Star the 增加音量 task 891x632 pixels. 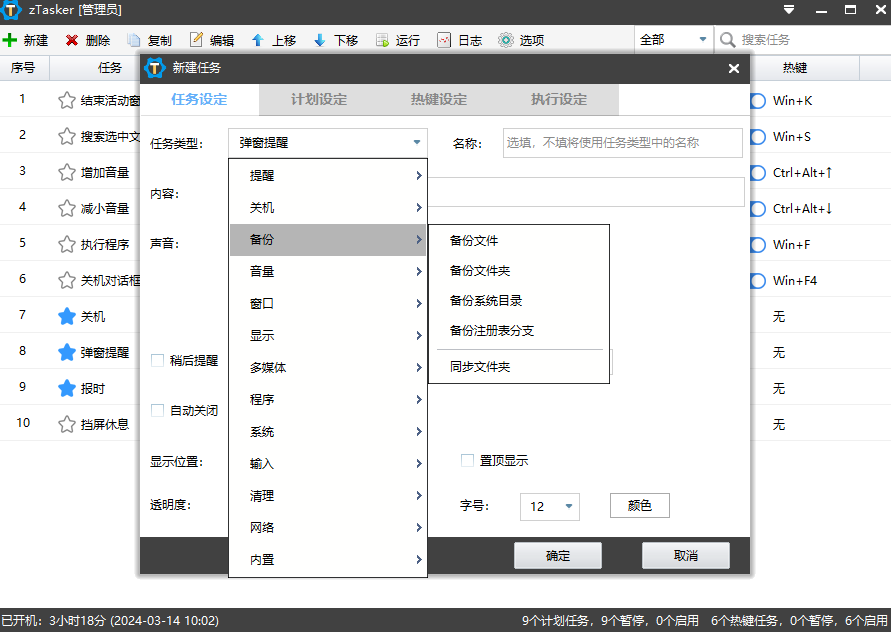coord(66,172)
